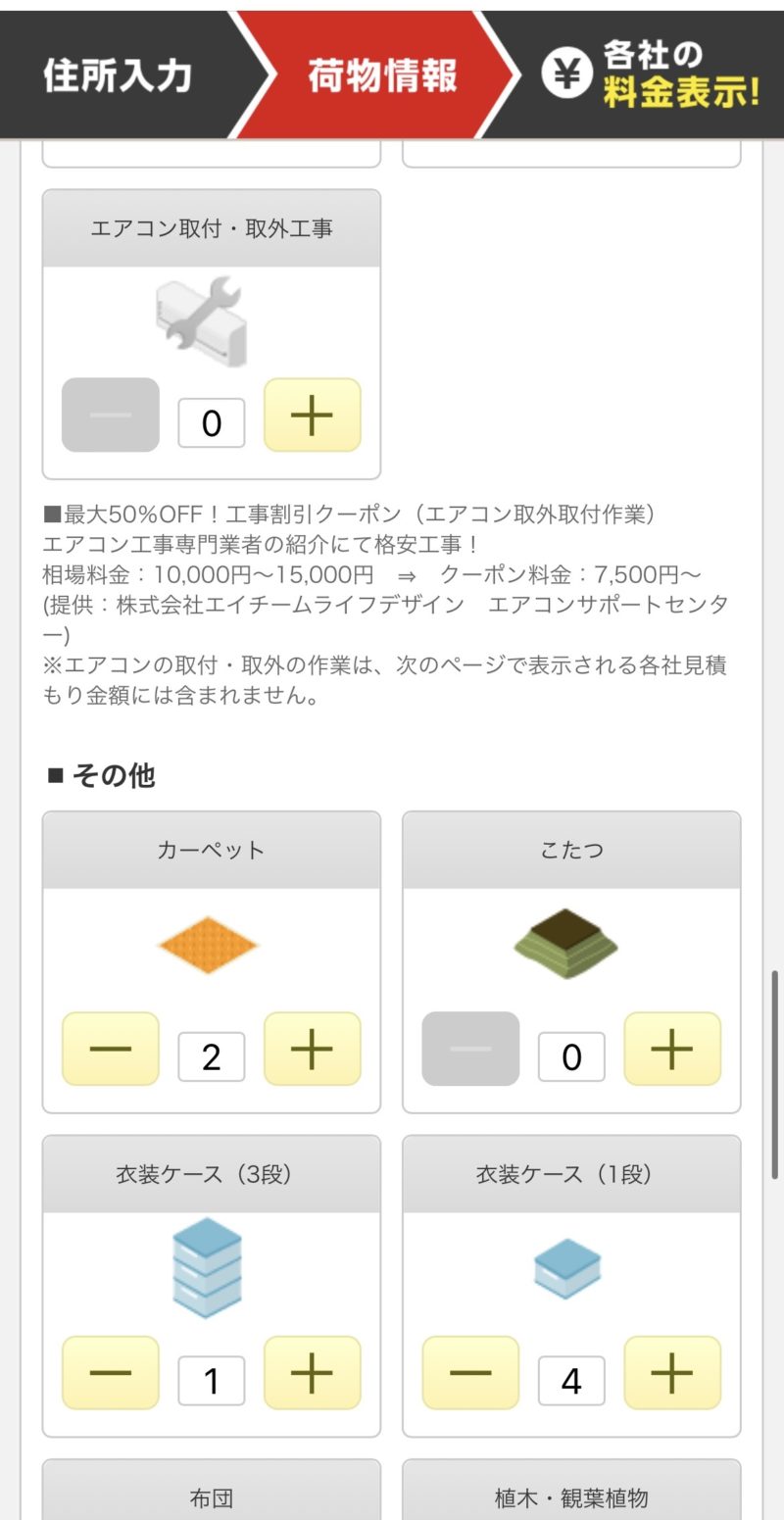
Task: Click the single-tier clothing case icon
Action: pyautogui.click(x=567, y=1268)
